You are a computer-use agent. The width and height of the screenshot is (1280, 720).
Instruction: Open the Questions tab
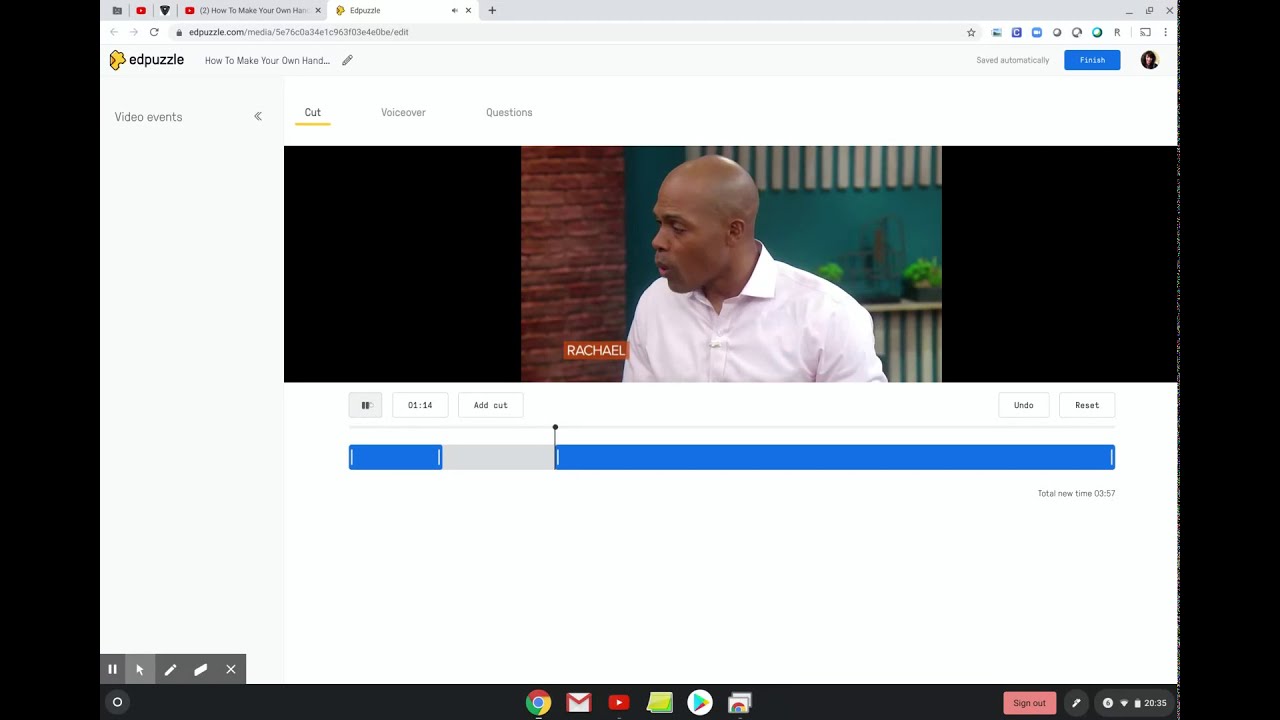[509, 113]
